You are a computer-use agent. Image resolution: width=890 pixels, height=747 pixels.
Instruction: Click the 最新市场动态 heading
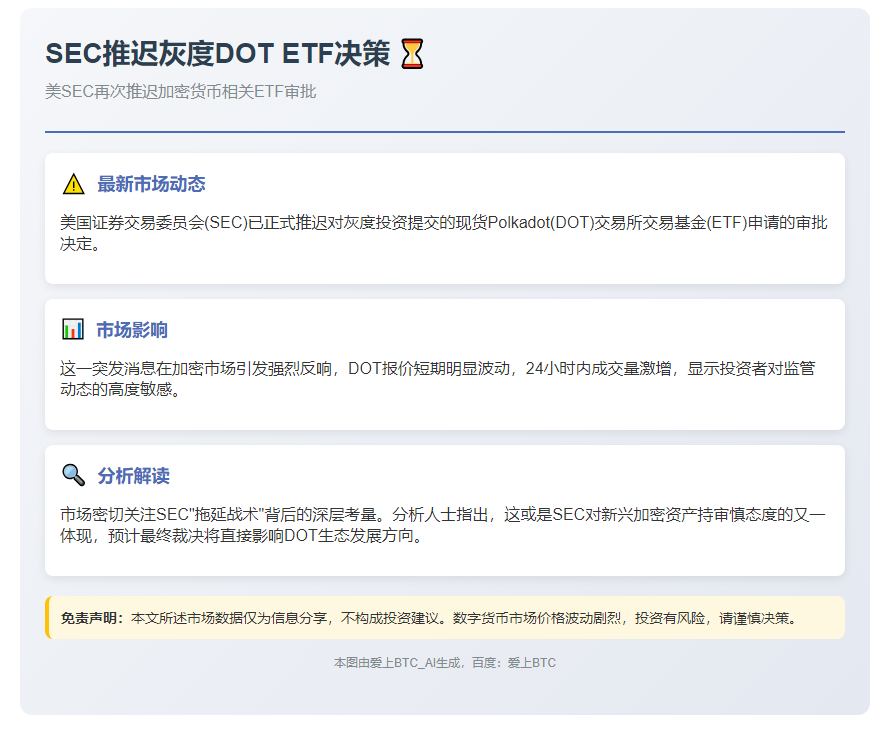pos(151,184)
